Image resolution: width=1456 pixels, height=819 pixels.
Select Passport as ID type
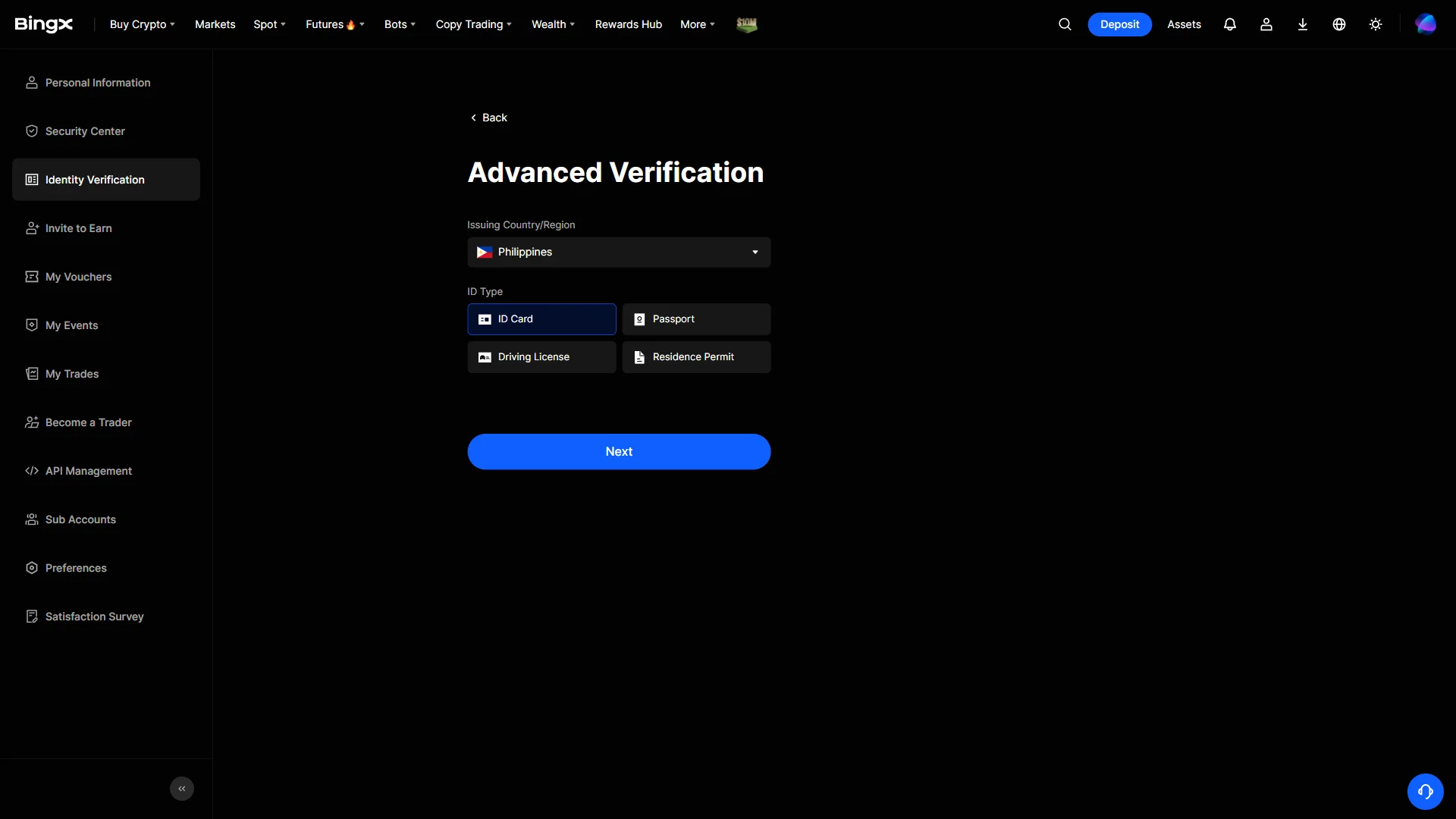pyautogui.click(x=696, y=319)
